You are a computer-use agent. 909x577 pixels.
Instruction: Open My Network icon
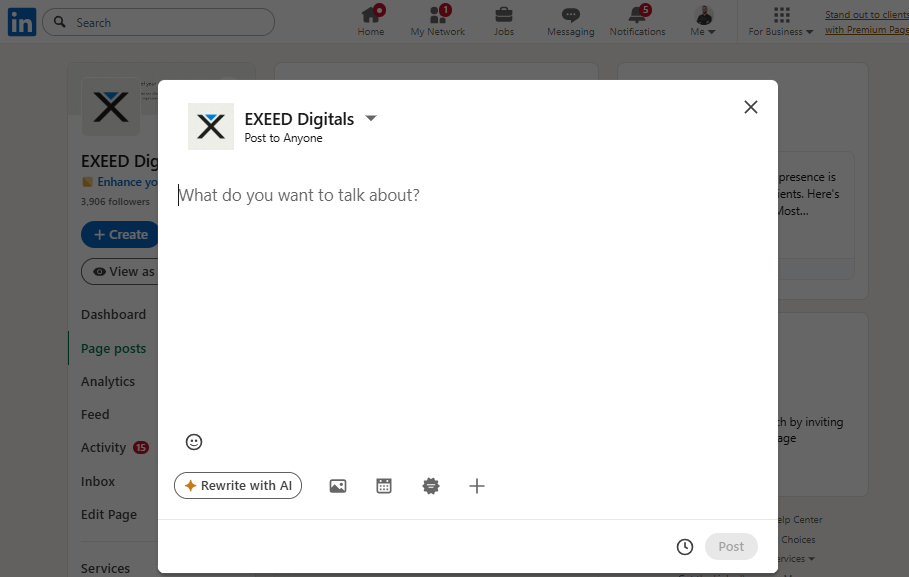point(438,21)
